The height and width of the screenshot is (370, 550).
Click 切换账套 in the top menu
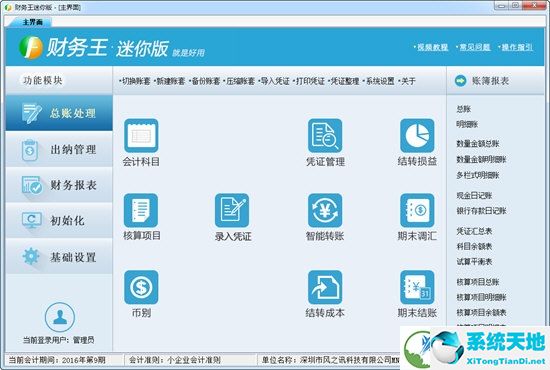click(x=135, y=81)
